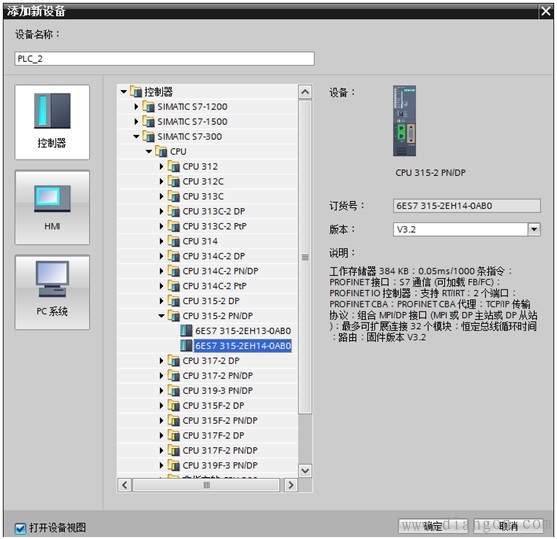Viewport: 557px width, 539px height.
Task: Click the CPU 314C-2 DP folder icon
Action: click(173, 256)
